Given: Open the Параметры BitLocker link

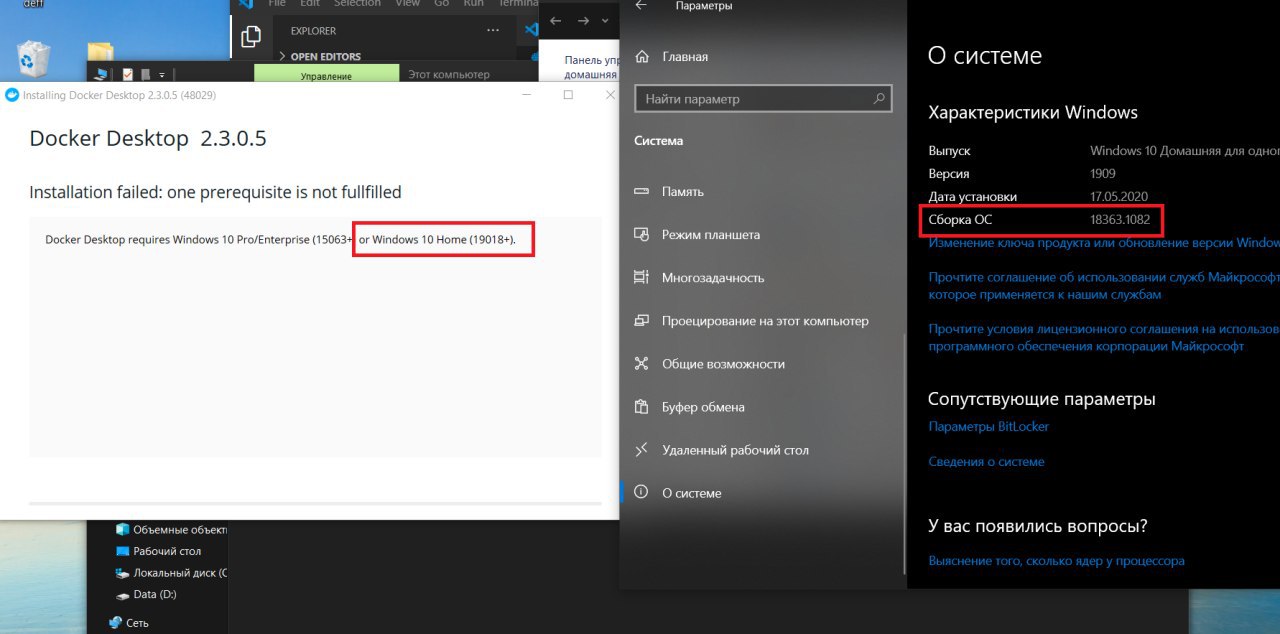Looking at the screenshot, I should (988, 427).
